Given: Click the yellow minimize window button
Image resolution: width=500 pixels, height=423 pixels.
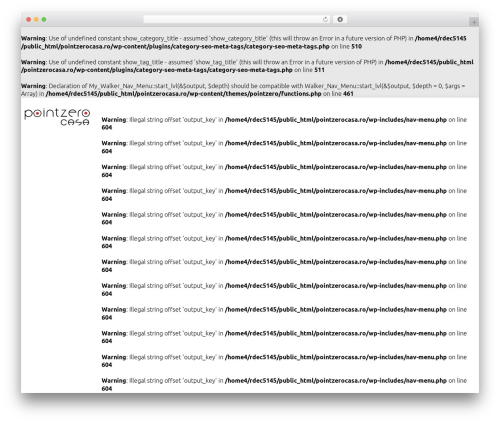Looking at the screenshot, I should [36, 20].
